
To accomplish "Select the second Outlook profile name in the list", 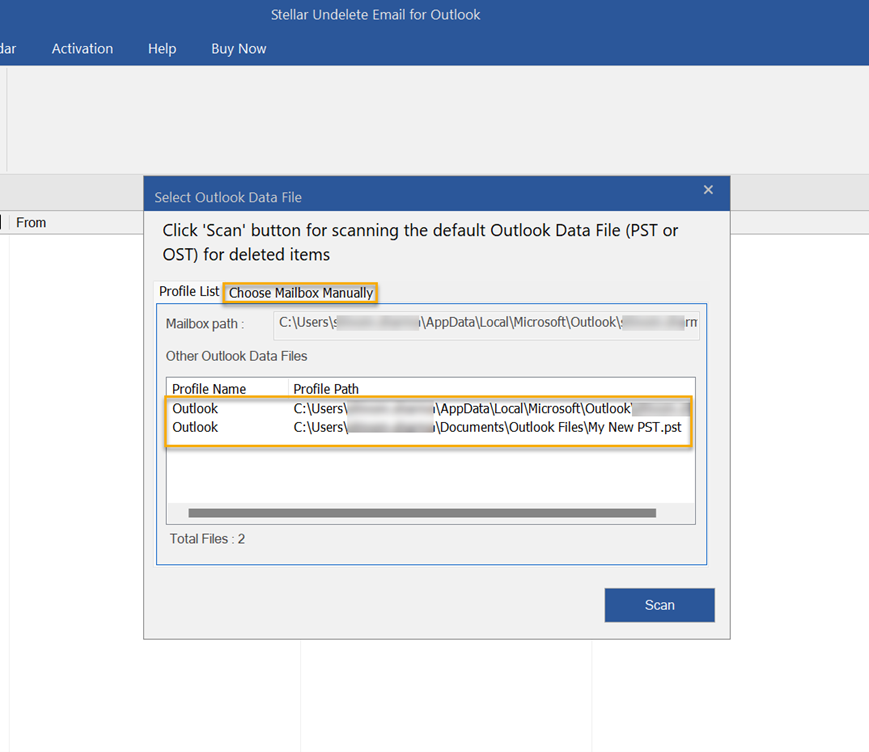I will (195, 427).
